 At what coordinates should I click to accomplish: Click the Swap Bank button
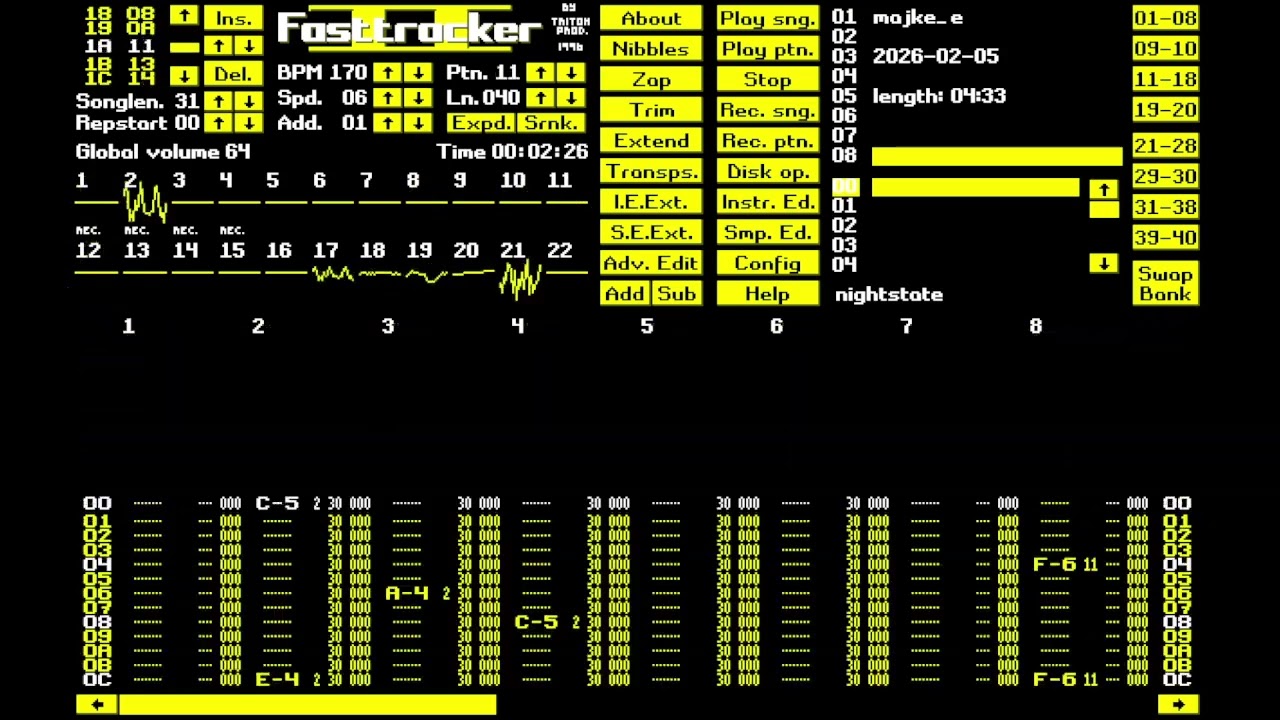coord(1165,283)
